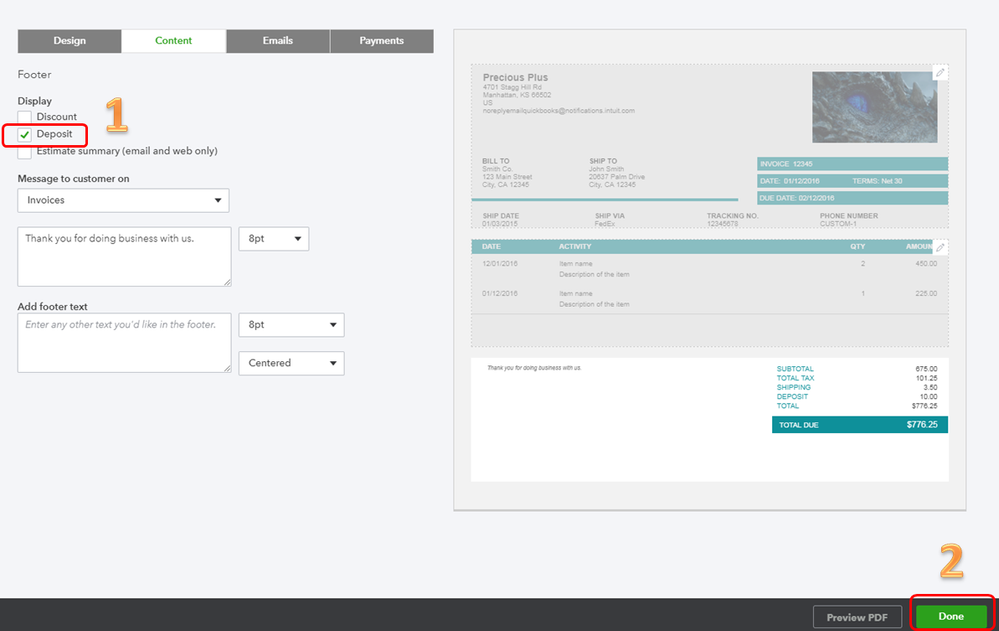Screen dimensions: 999x631
Task: Open the Invoices message dropdown
Action: [123, 200]
